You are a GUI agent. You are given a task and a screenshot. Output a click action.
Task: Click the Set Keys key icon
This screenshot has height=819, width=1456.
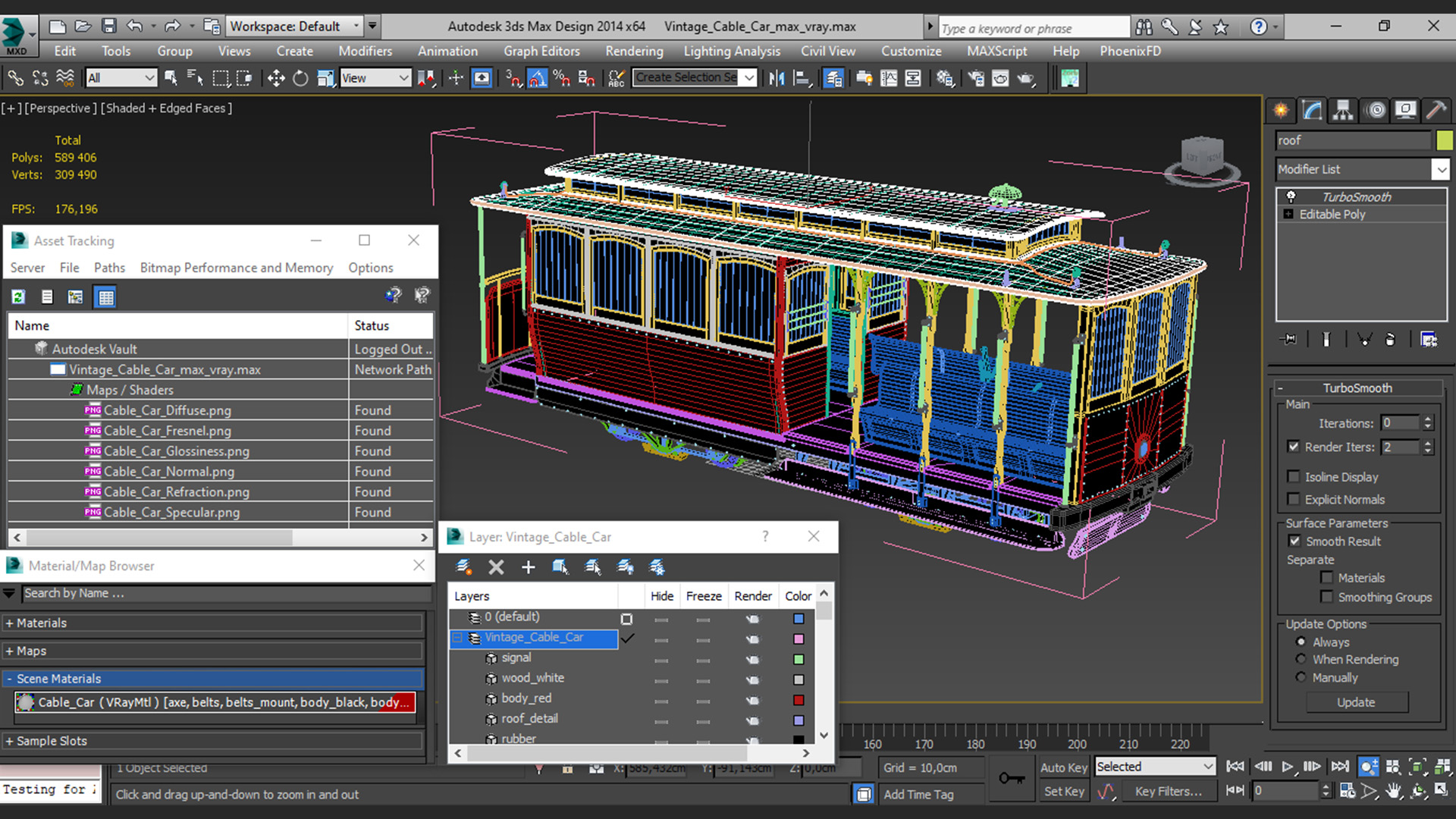[x=1012, y=779]
